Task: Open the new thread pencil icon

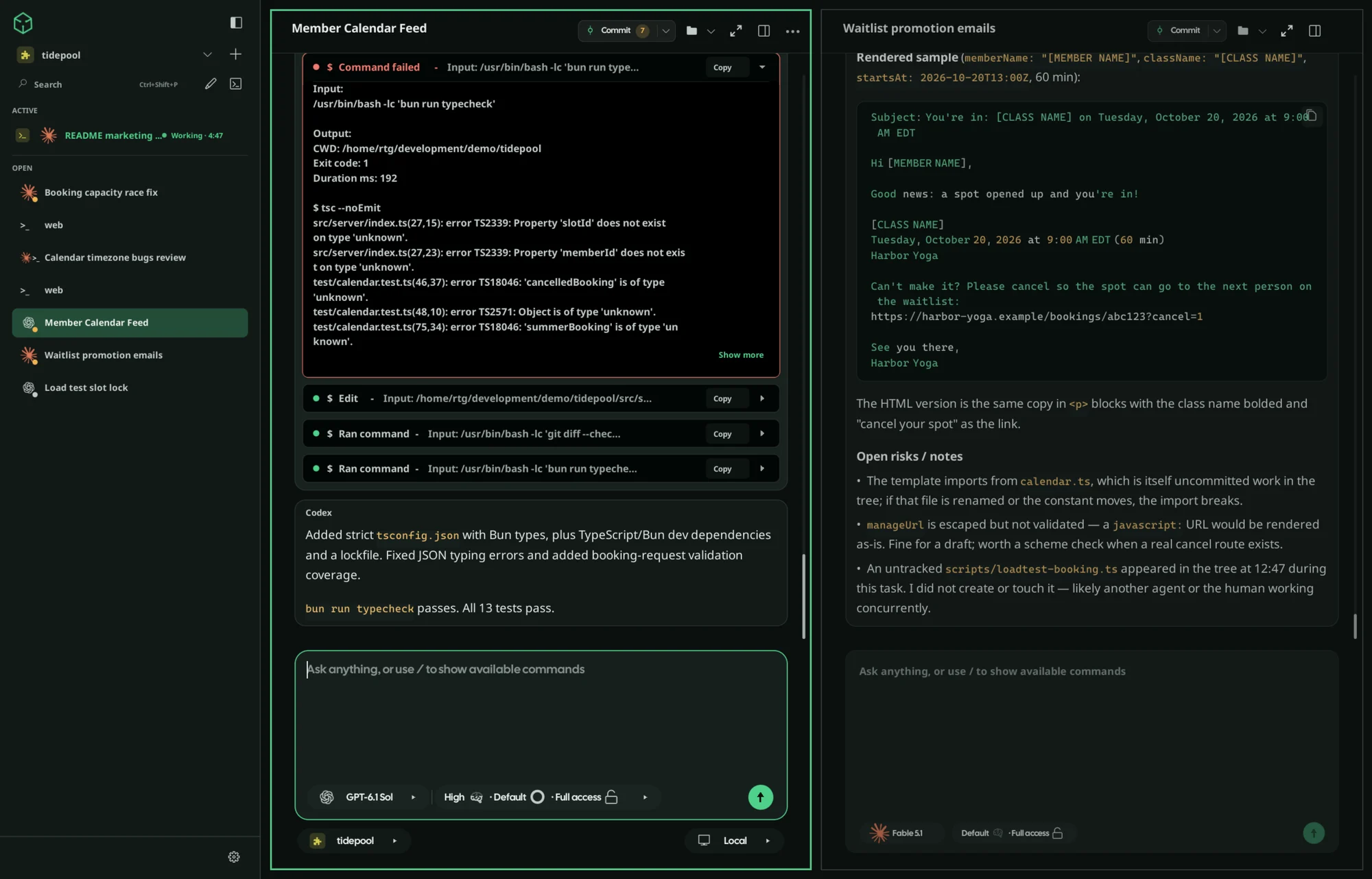Action: [x=211, y=84]
